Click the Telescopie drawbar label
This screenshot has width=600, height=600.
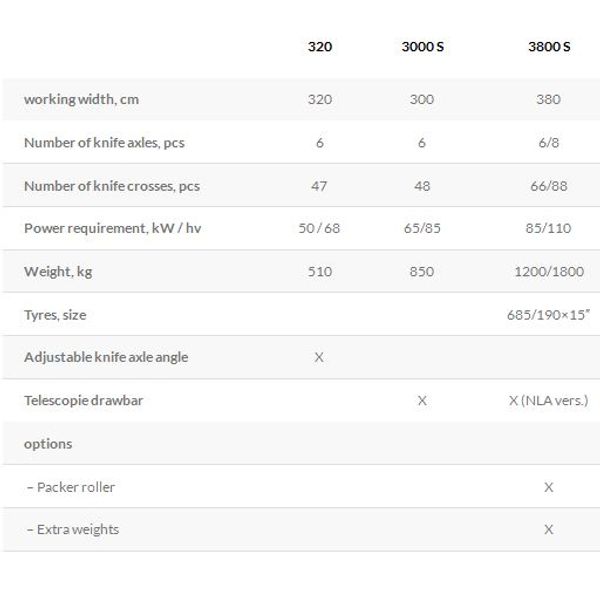pyautogui.click(x=83, y=401)
